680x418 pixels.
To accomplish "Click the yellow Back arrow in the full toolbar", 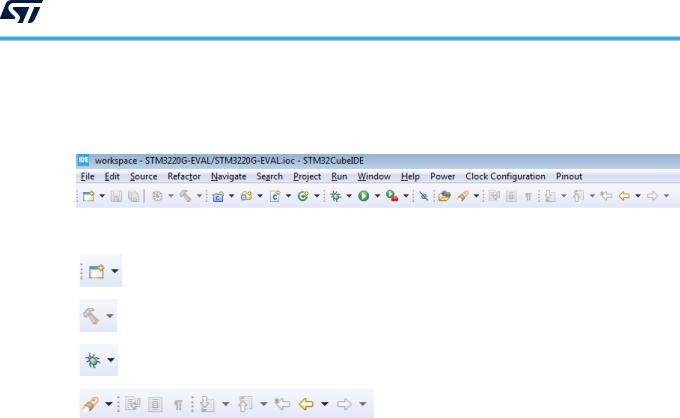I will pyautogui.click(x=624, y=196).
